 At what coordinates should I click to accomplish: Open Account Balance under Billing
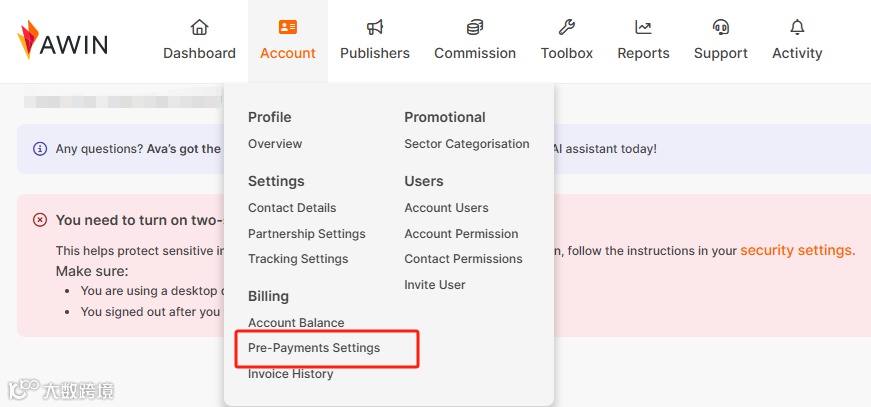click(x=296, y=323)
